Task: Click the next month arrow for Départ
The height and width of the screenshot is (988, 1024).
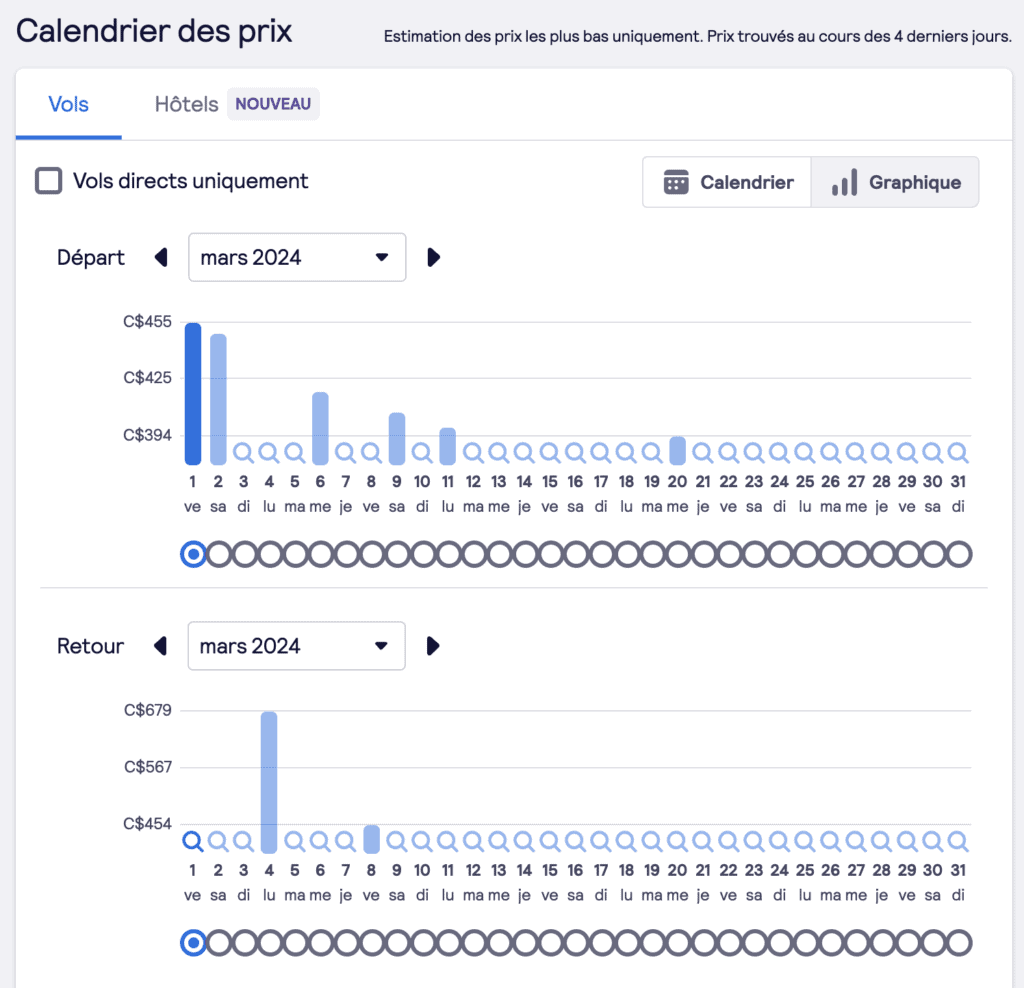Action: coord(433,257)
